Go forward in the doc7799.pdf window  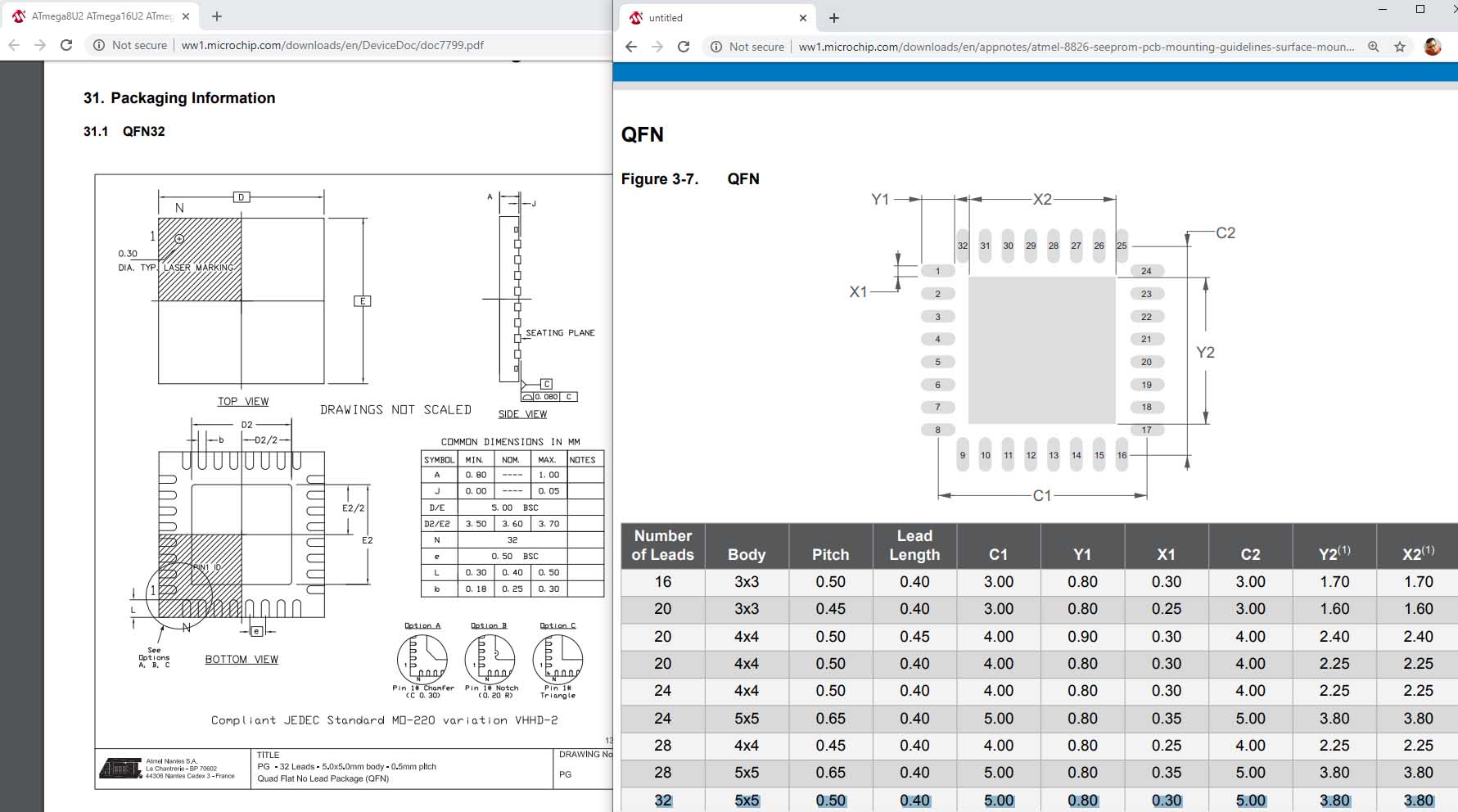(x=40, y=45)
